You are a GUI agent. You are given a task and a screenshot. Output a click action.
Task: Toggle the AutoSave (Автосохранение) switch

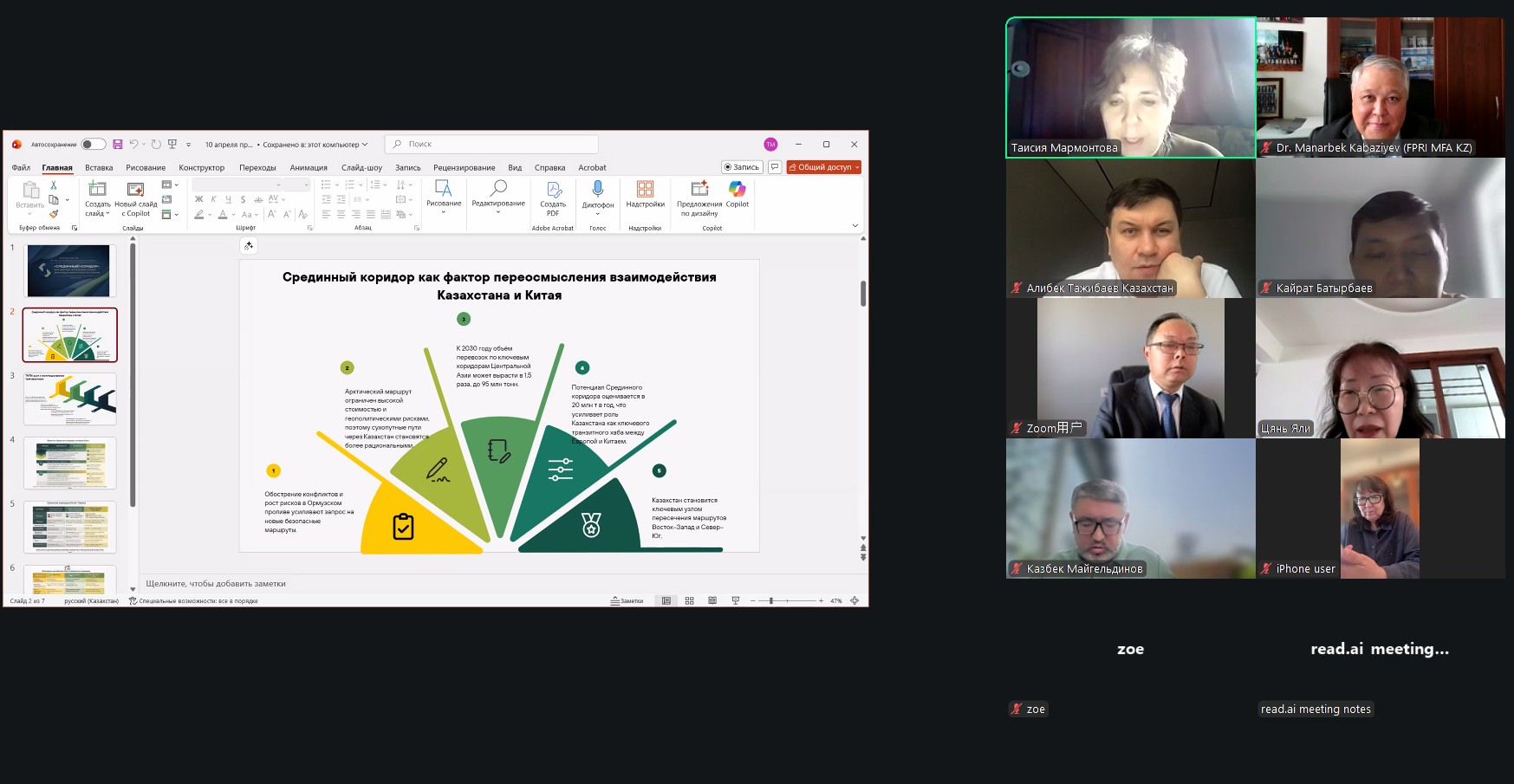point(93,145)
